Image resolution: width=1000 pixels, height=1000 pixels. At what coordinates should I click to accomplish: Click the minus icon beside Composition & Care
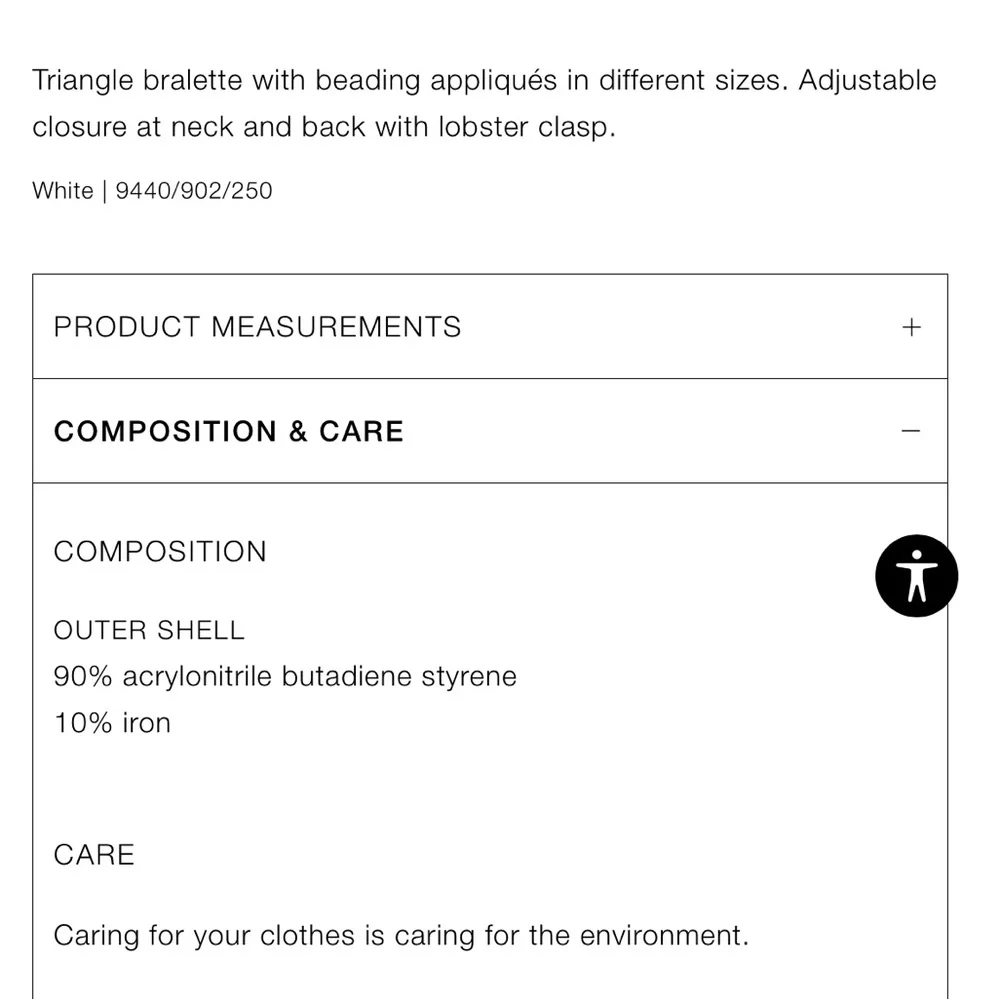(x=911, y=431)
